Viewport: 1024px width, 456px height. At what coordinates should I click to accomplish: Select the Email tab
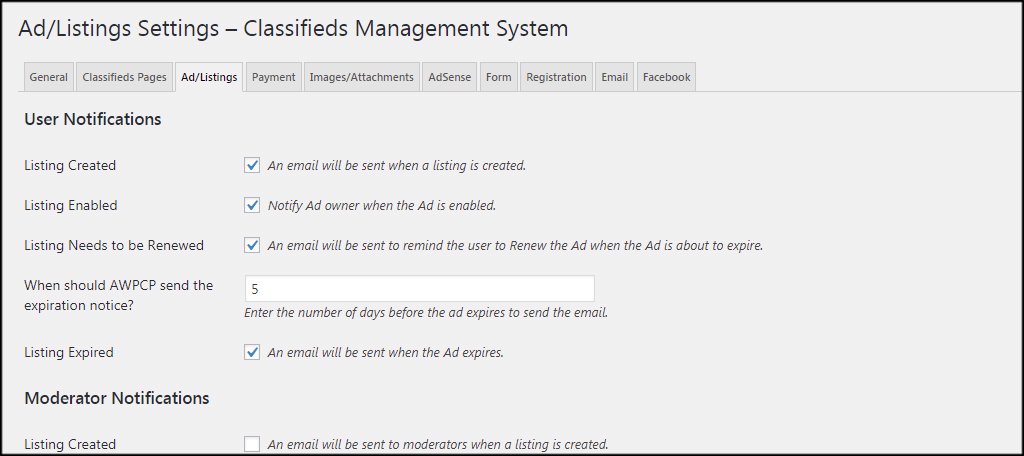(615, 77)
